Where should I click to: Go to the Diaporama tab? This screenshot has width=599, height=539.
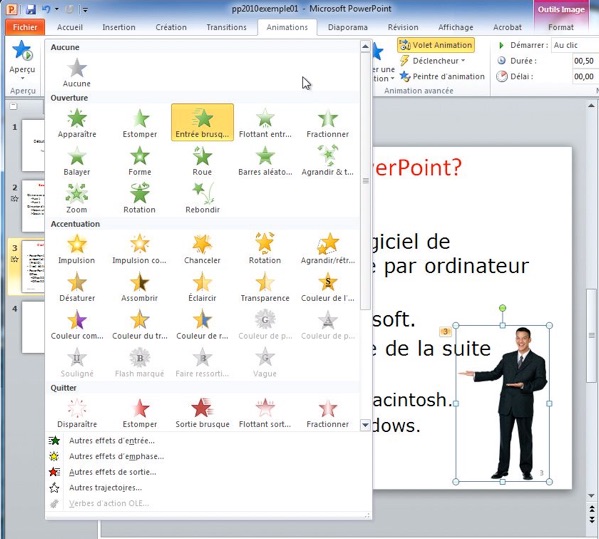tap(348, 27)
